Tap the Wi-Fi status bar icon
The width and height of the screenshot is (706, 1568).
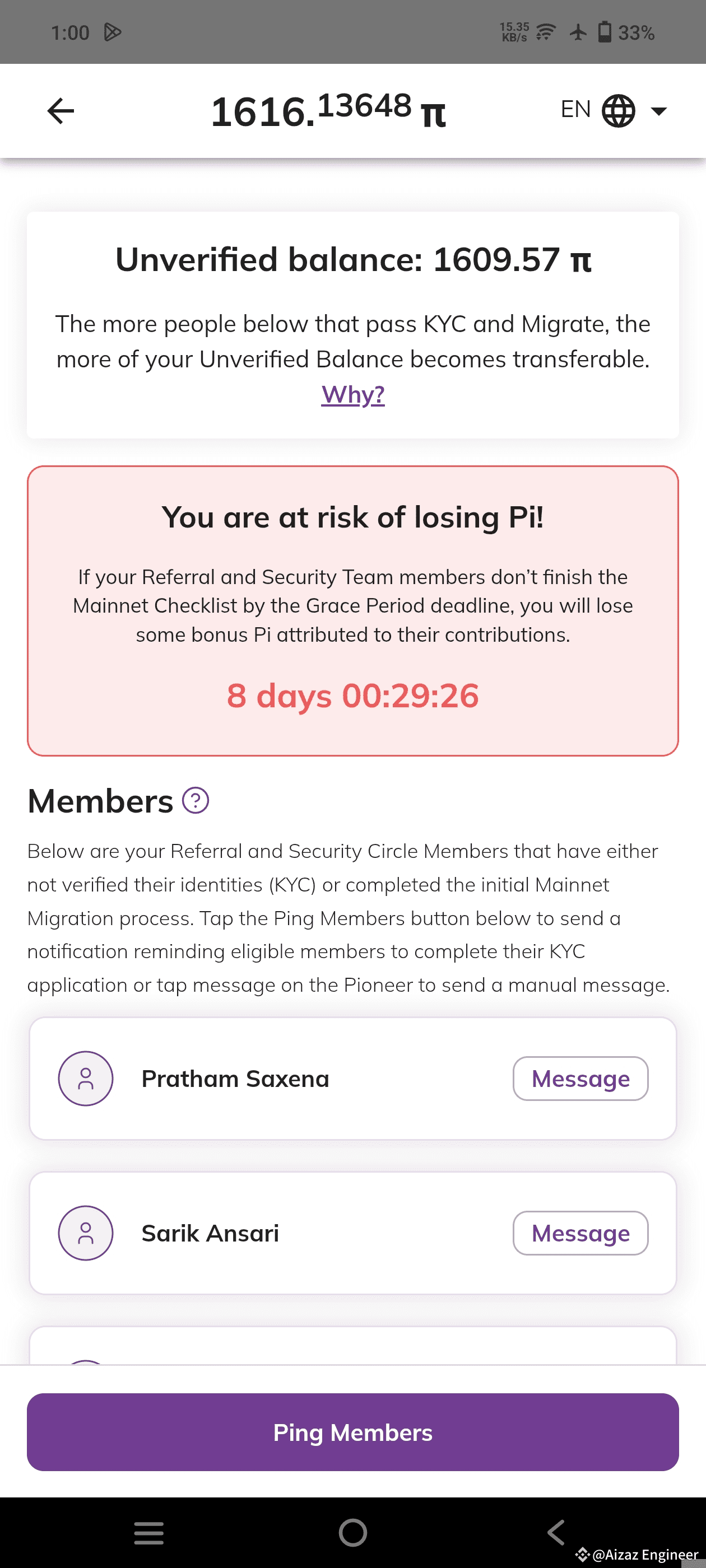pos(546,32)
